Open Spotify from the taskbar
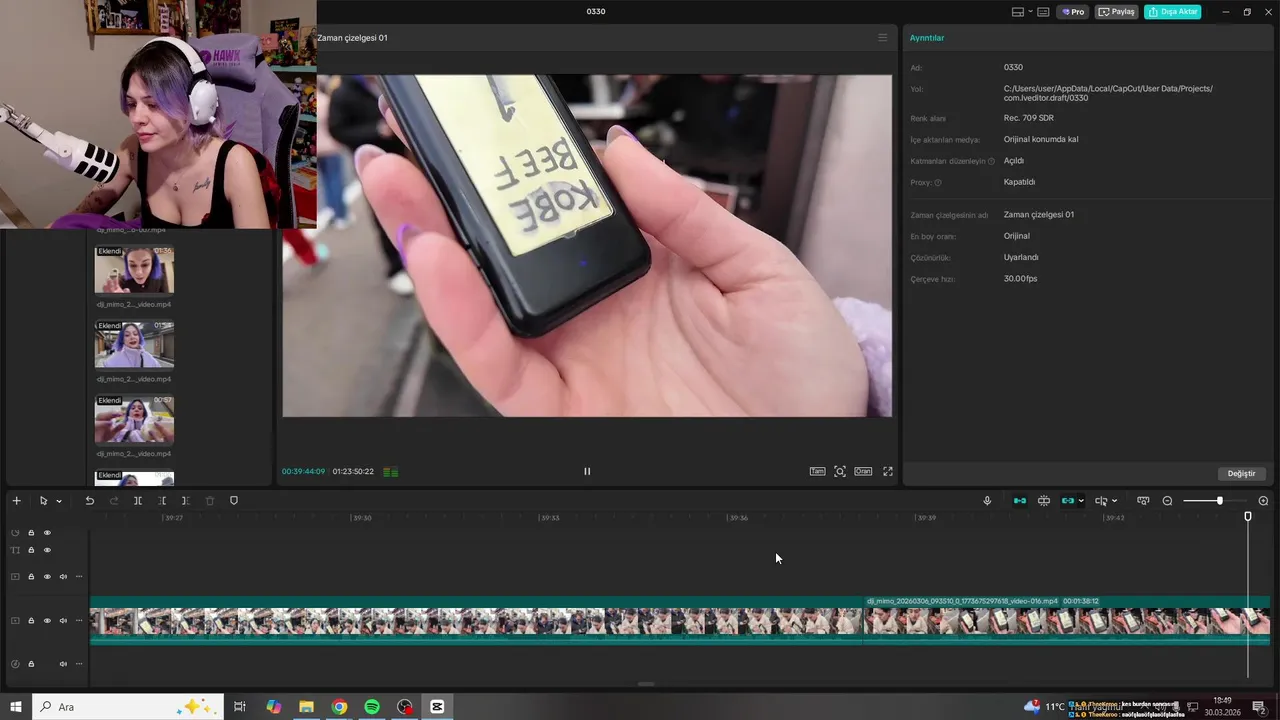 click(x=372, y=707)
